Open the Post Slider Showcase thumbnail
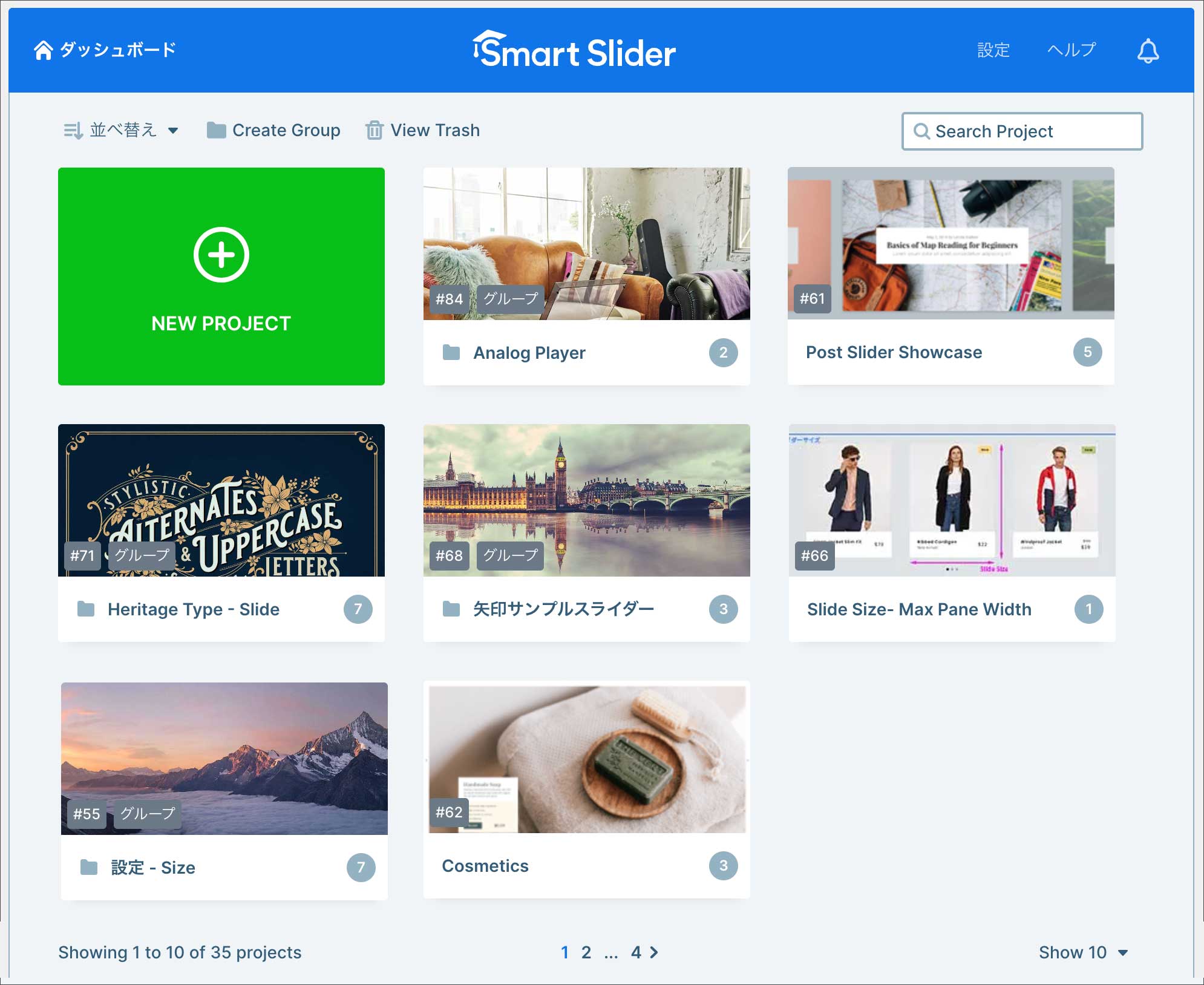The image size is (1204, 985). (x=950, y=243)
